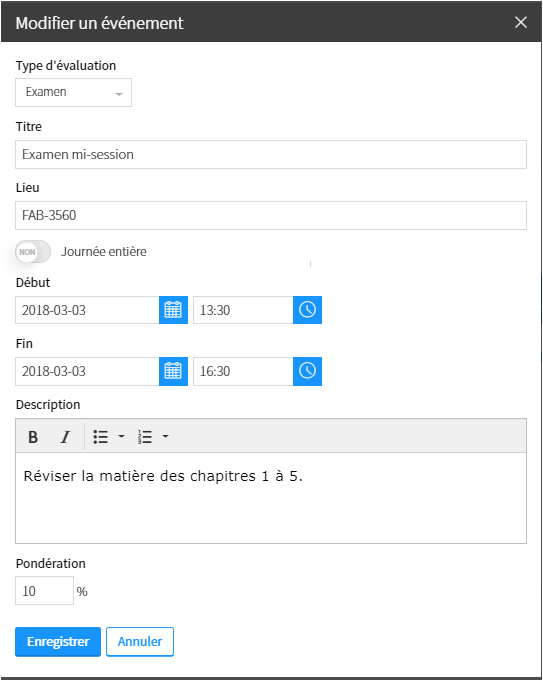This screenshot has height=681, width=543.
Task: Select the Pondération percentage field
Action: point(44,591)
